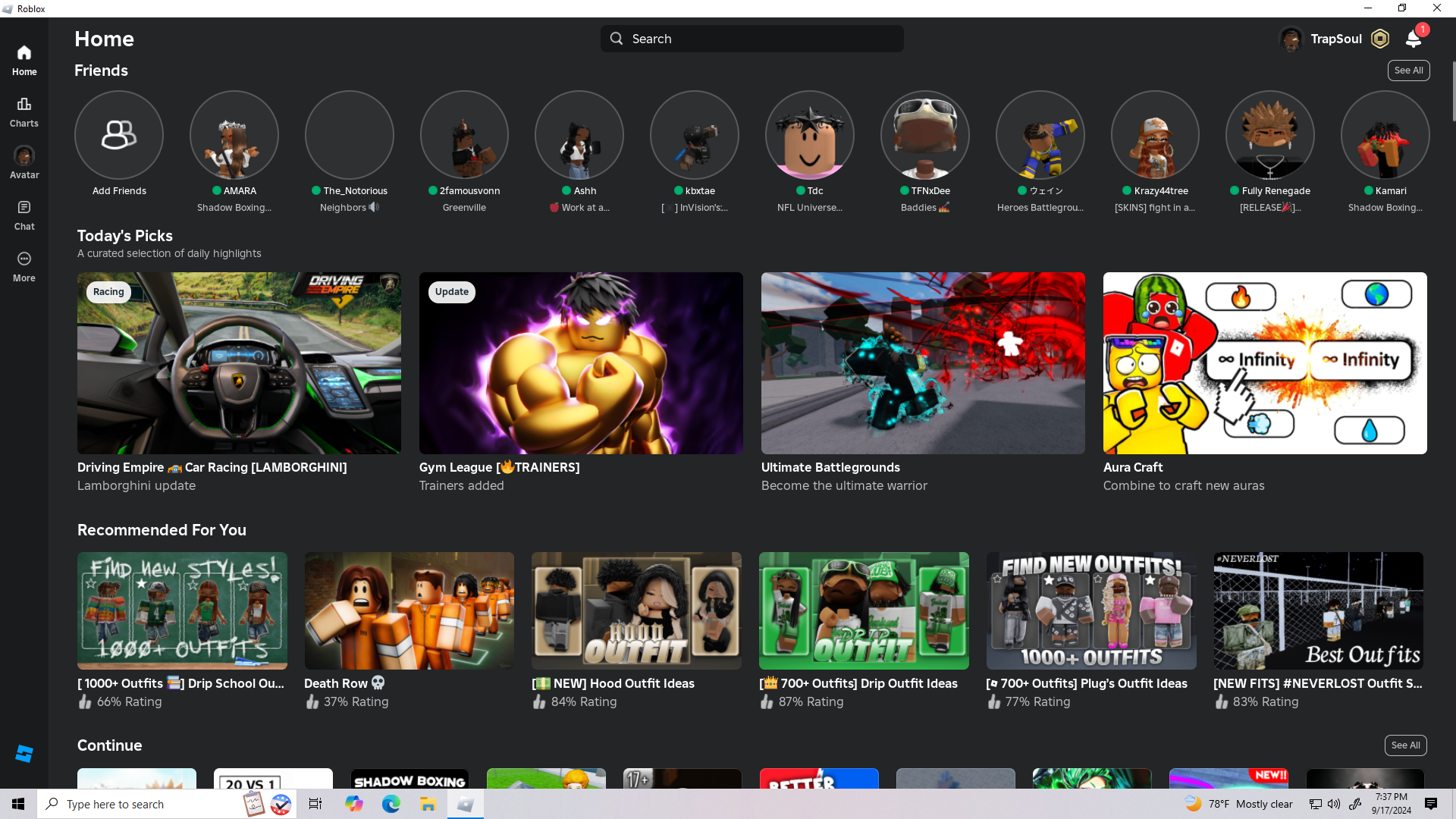Open the Death Row game tile
Image resolution: width=1456 pixels, height=819 pixels.
[409, 610]
